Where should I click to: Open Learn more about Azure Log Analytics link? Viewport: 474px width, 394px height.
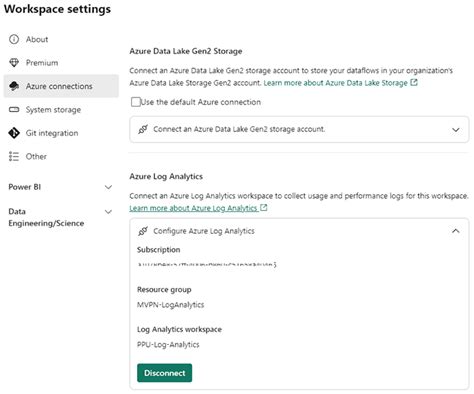point(194,208)
